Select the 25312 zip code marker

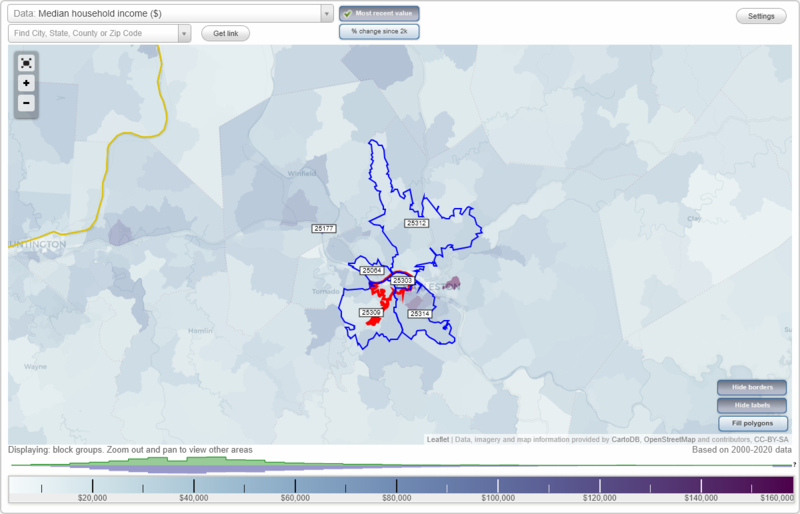(416, 223)
